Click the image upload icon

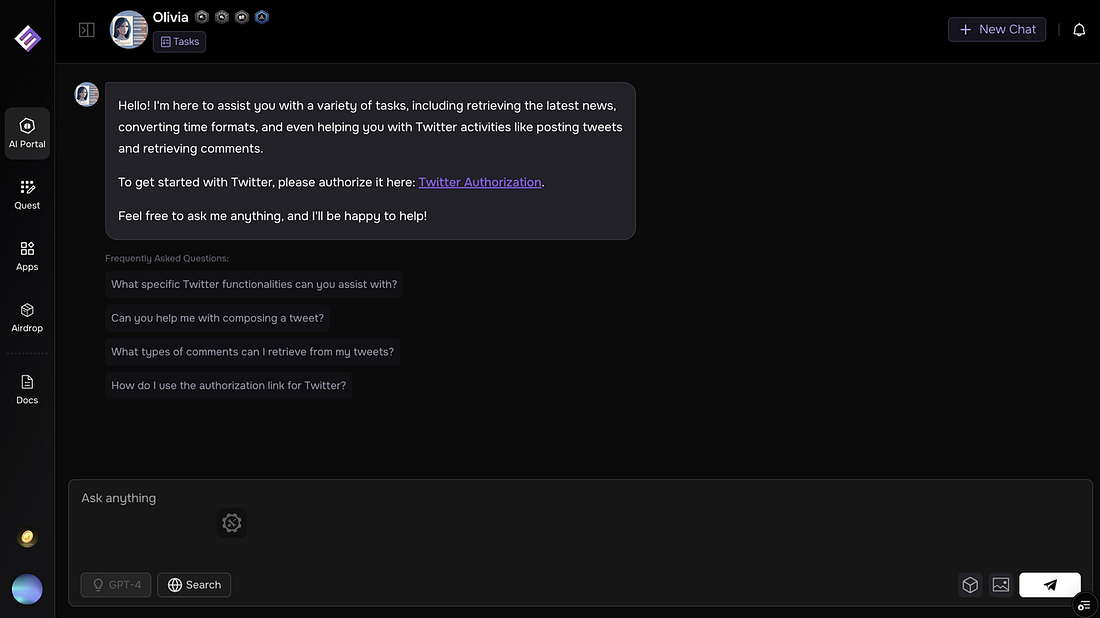tap(1000, 585)
